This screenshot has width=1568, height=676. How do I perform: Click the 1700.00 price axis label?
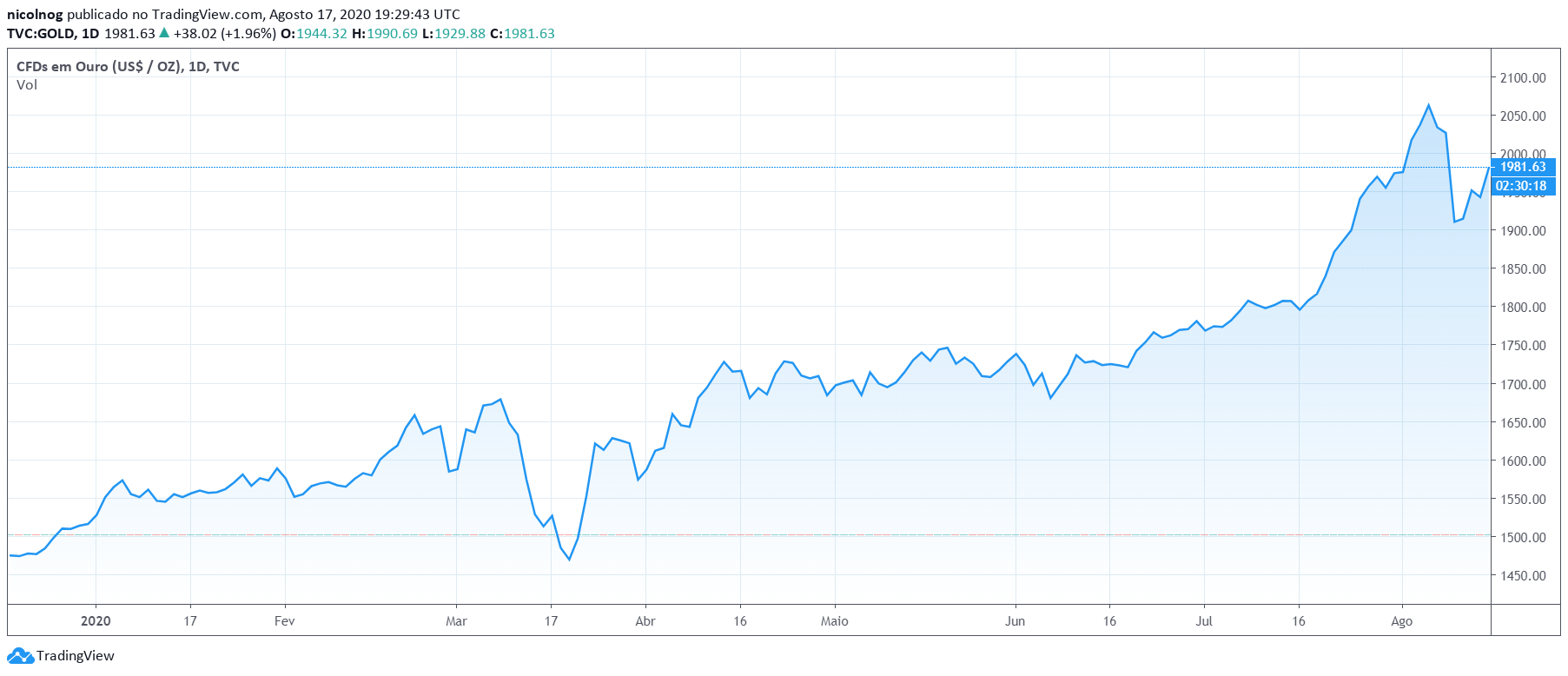1523,384
